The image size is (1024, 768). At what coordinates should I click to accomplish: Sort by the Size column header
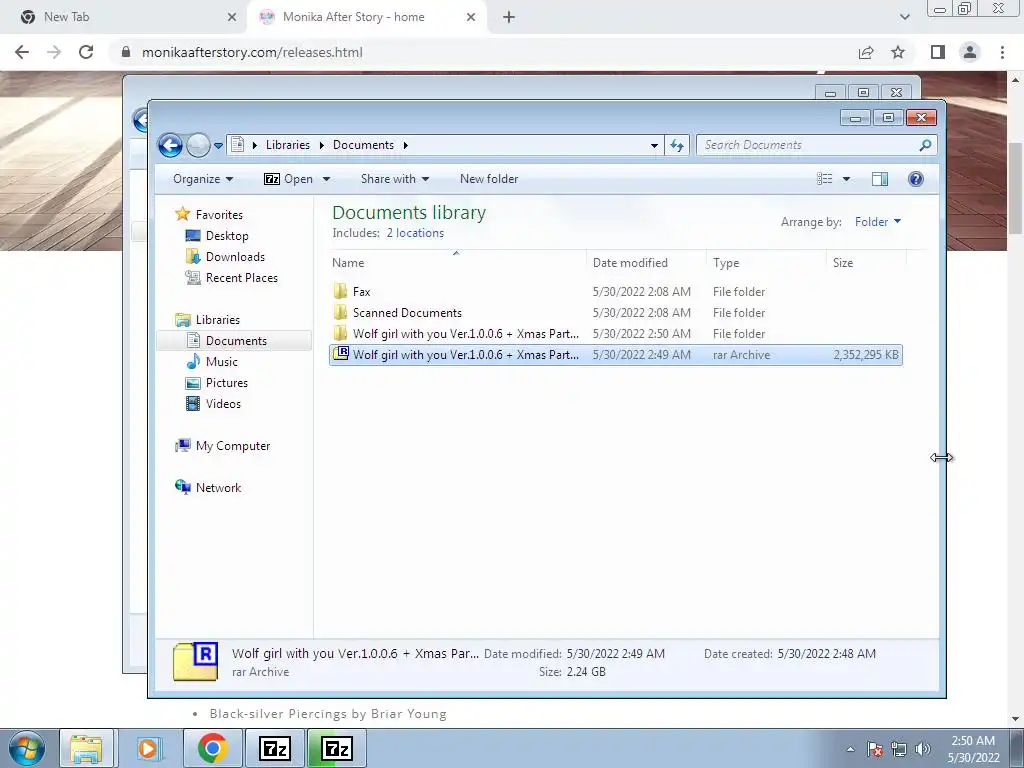866,263
